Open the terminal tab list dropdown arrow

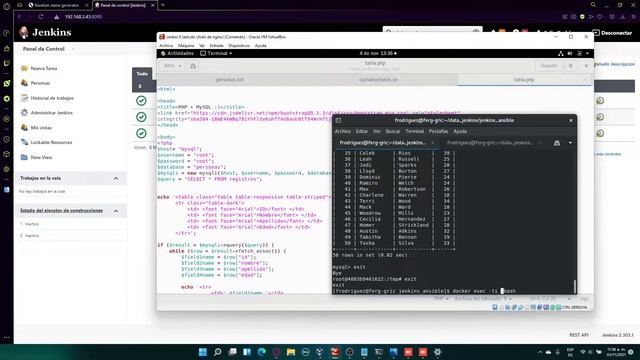pos(570,143)
